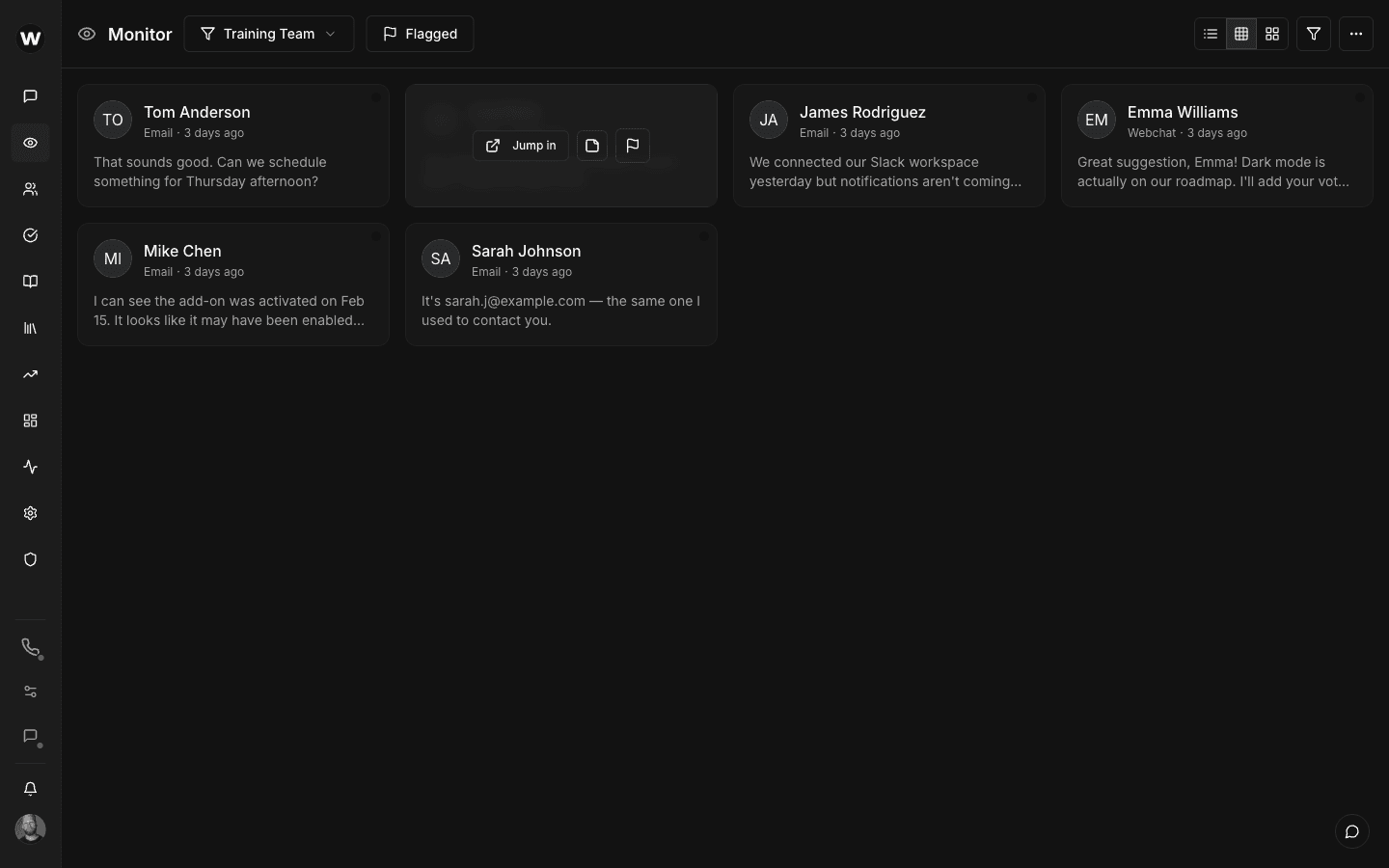Image resolution: width=1389 pixels, height=868 pixels.
Task: Open your profile avatar at bottom left
Action: point(30,829)
